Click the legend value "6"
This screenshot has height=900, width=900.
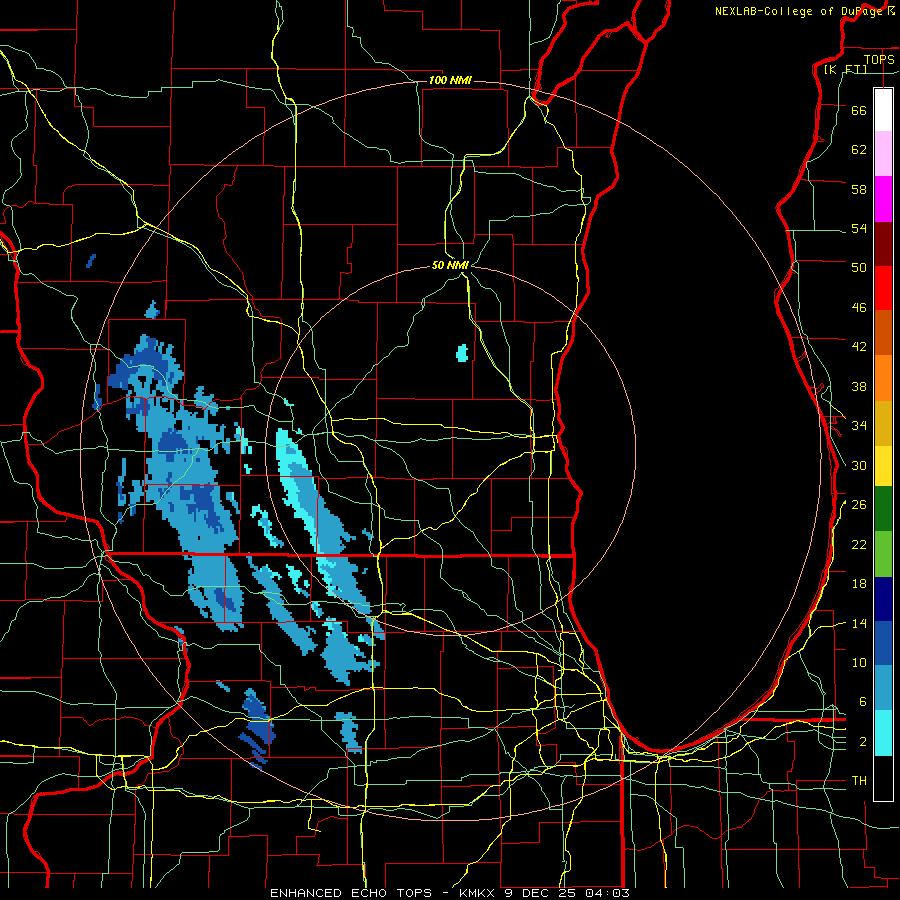coord(863,702)
